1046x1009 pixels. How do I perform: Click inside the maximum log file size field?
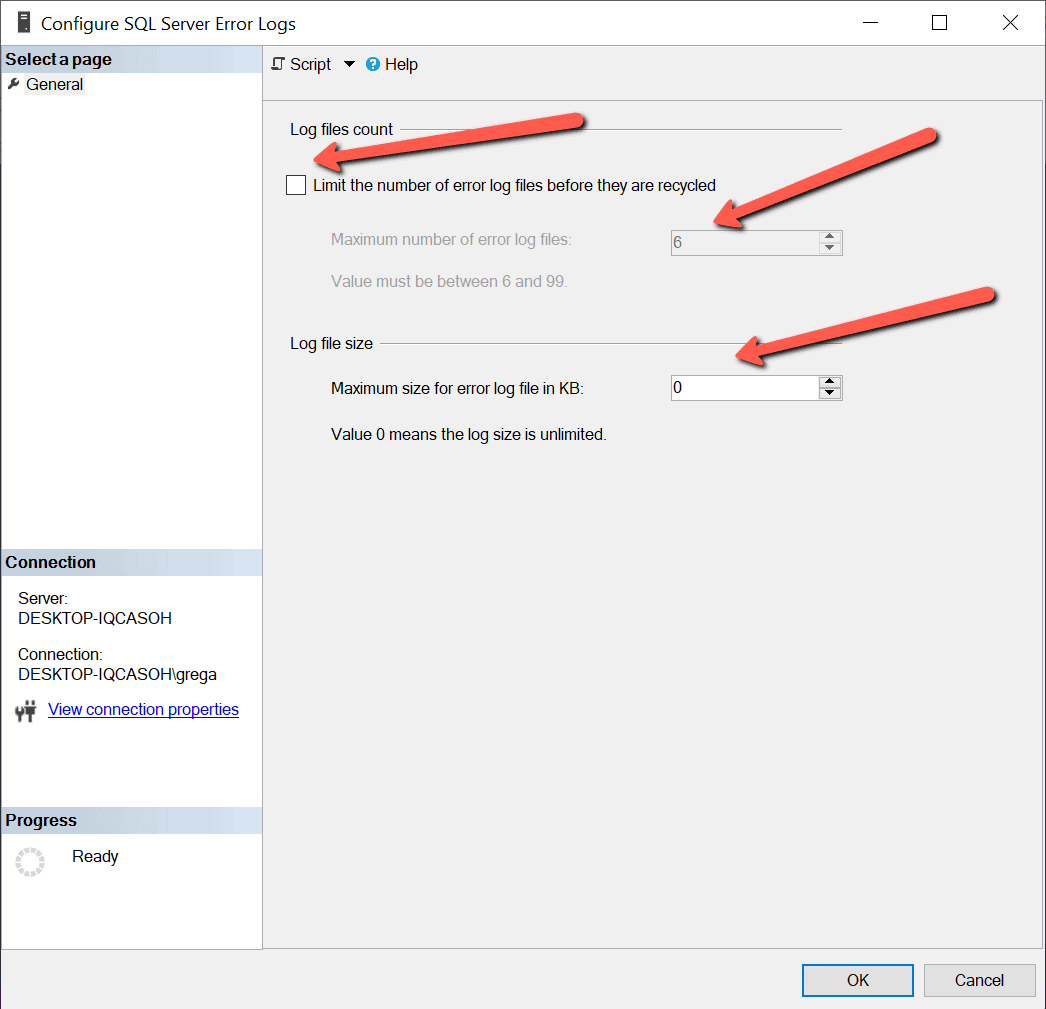(740, 387)
